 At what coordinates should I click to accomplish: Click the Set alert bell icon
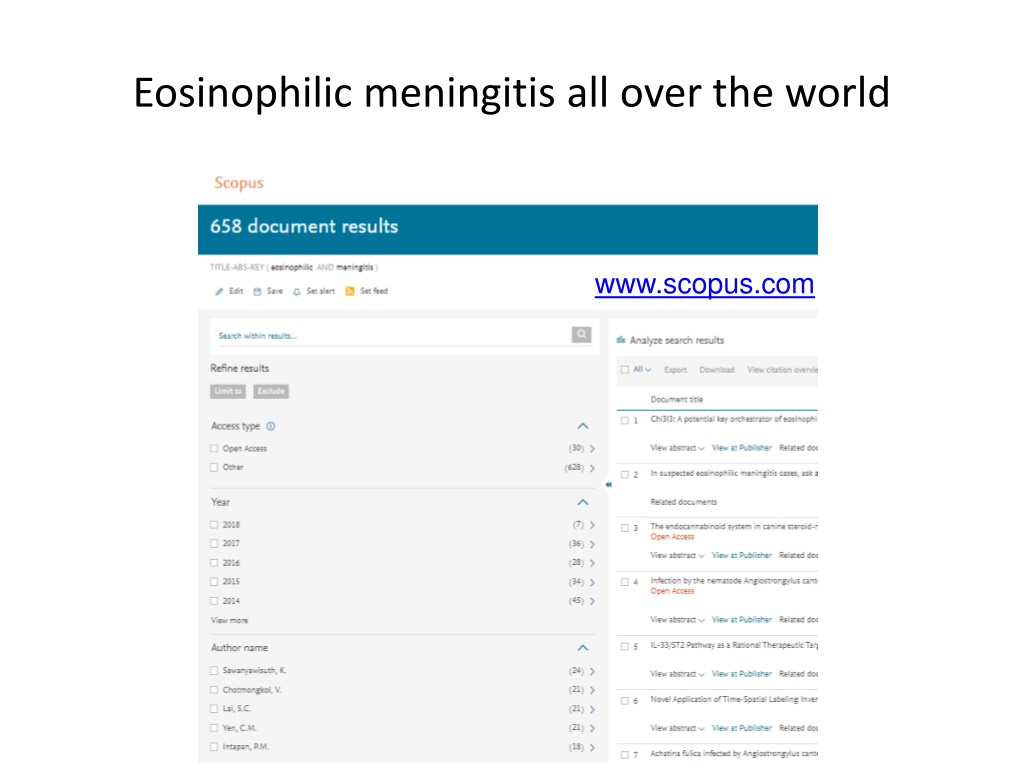click(296, 292)
